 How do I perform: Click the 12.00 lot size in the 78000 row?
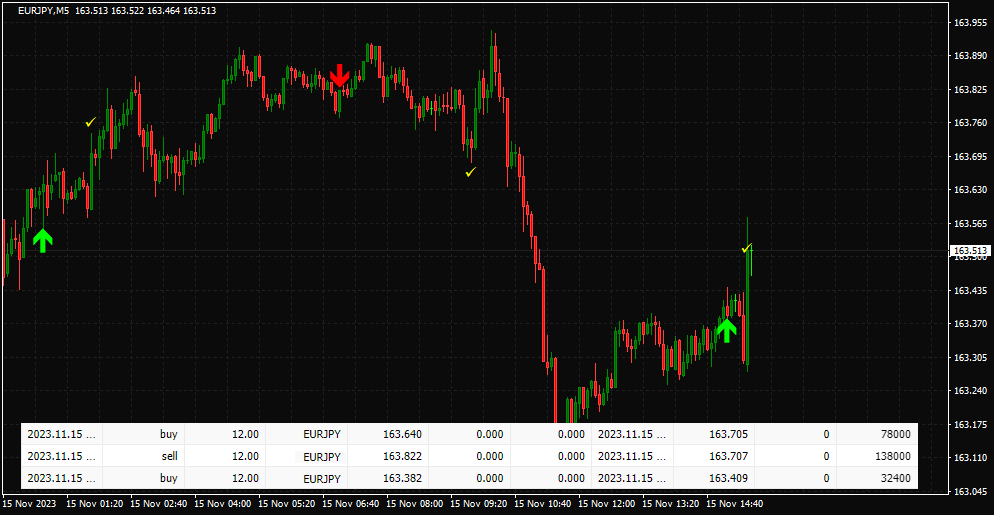[x=245, y=434]
